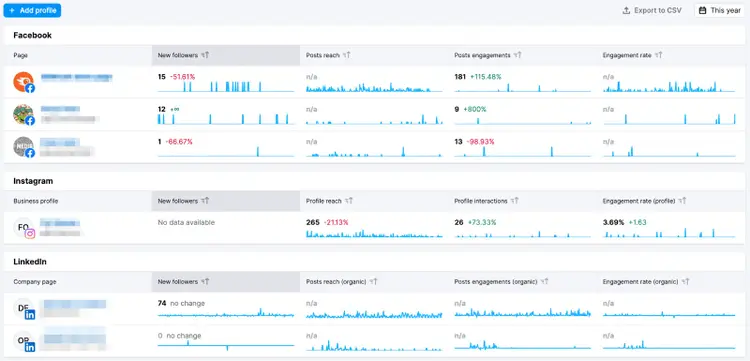The width and height of the screenshot is (750, 361).
Task: Click the 181 posts engagements sparkline chart
Action: click(522, 88)
